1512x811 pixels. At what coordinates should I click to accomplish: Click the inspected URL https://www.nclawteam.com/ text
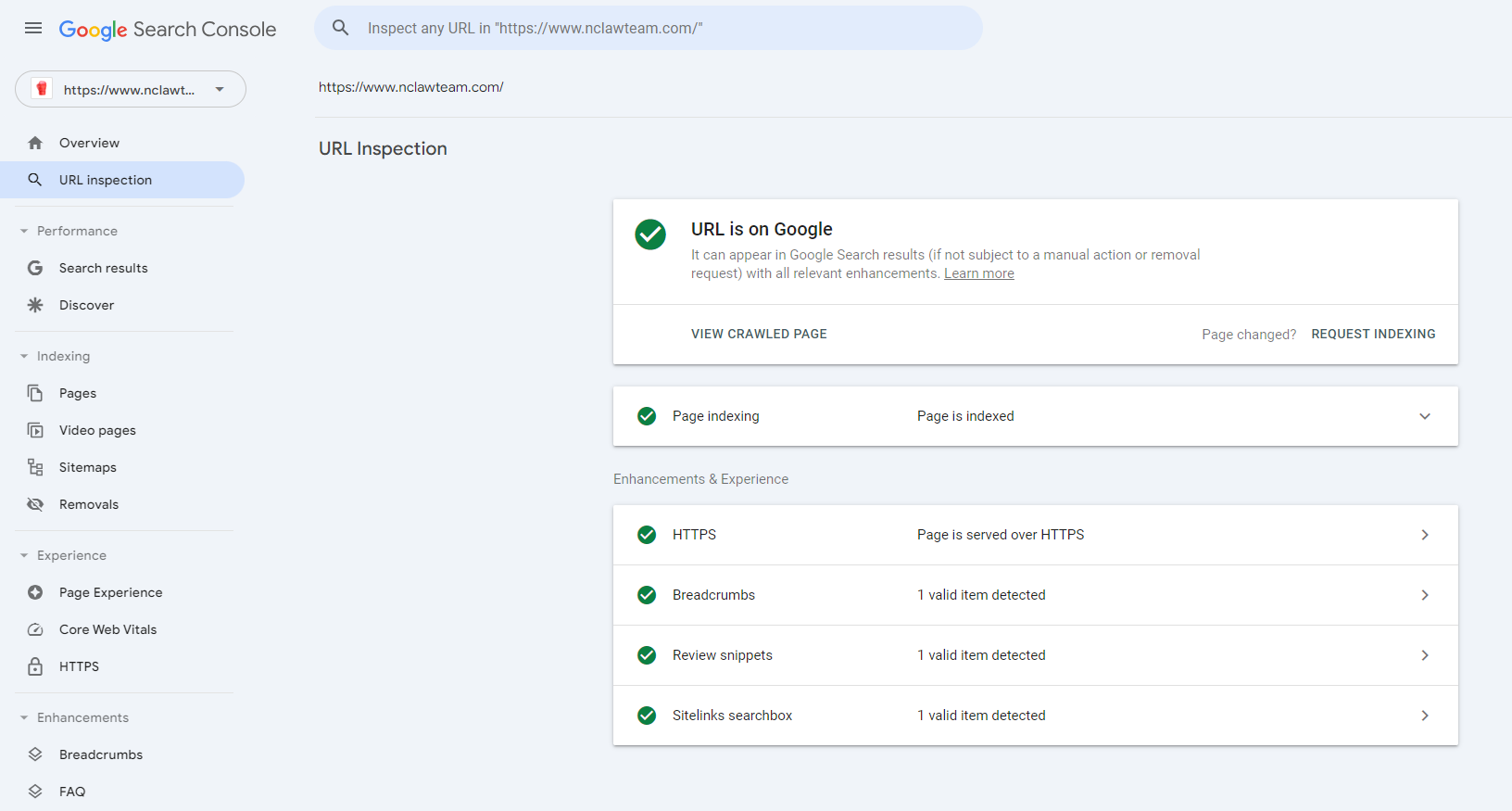tap(411, 87)
